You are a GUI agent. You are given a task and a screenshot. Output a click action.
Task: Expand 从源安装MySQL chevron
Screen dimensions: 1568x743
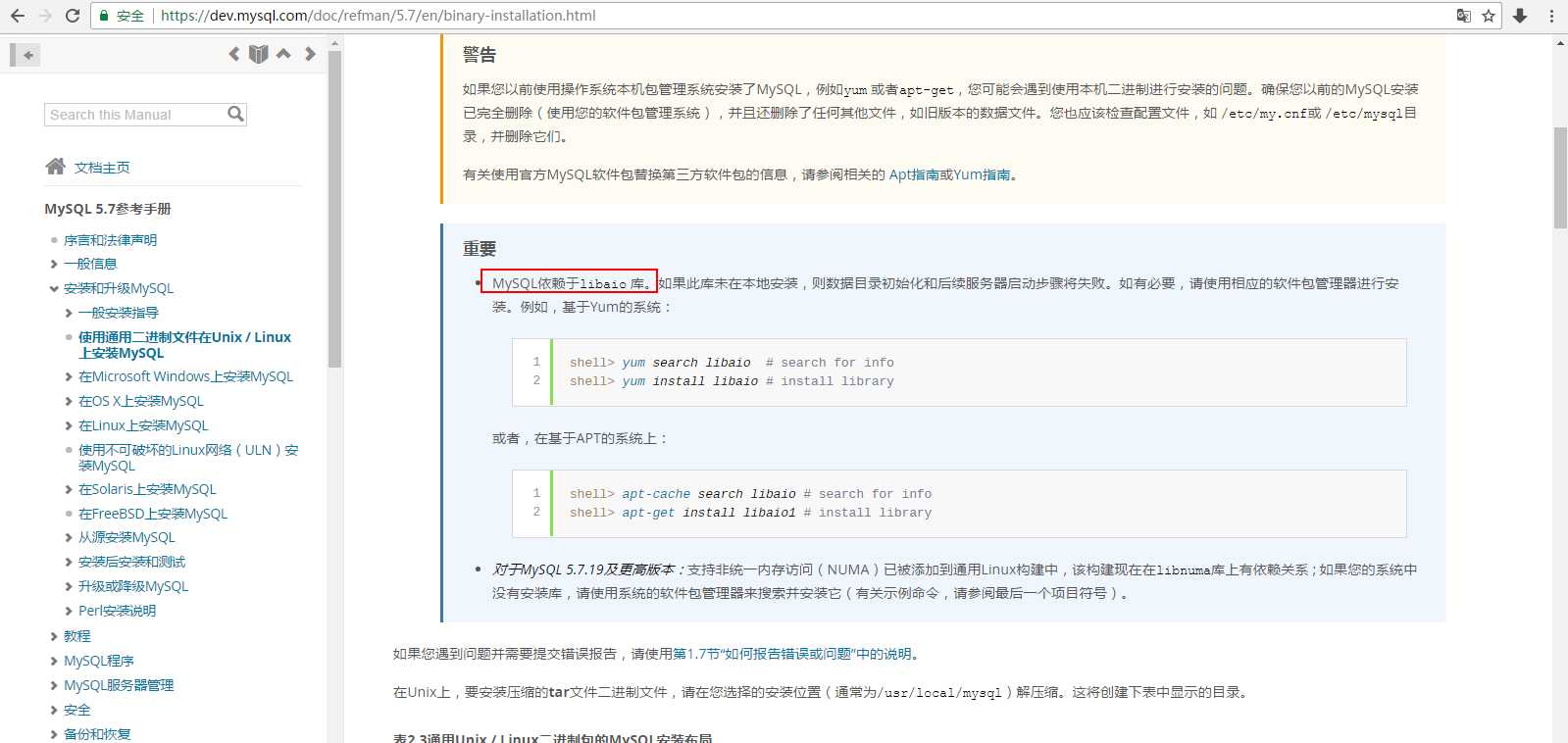click(x=69, y=537)
